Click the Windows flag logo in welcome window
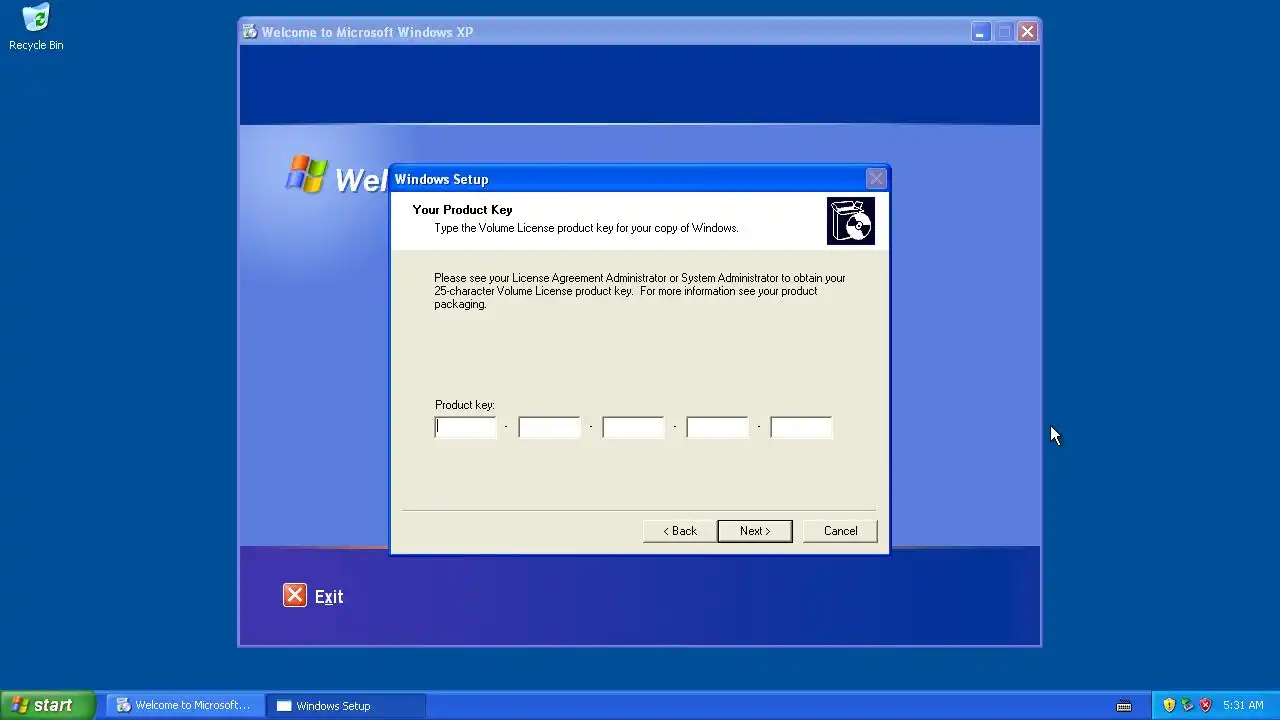 (307, 174)
